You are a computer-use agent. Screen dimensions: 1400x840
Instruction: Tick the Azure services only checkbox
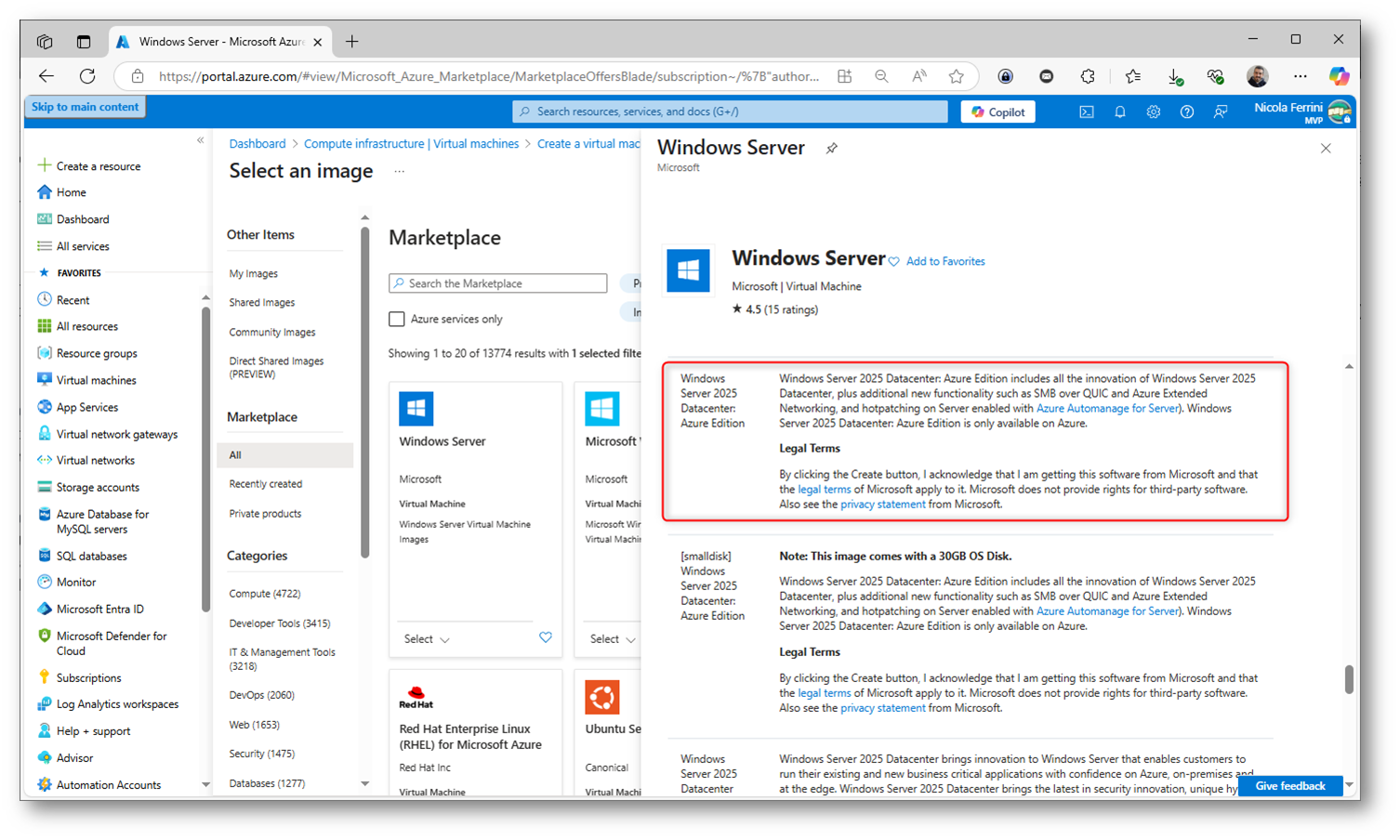(x=397, y=319)
